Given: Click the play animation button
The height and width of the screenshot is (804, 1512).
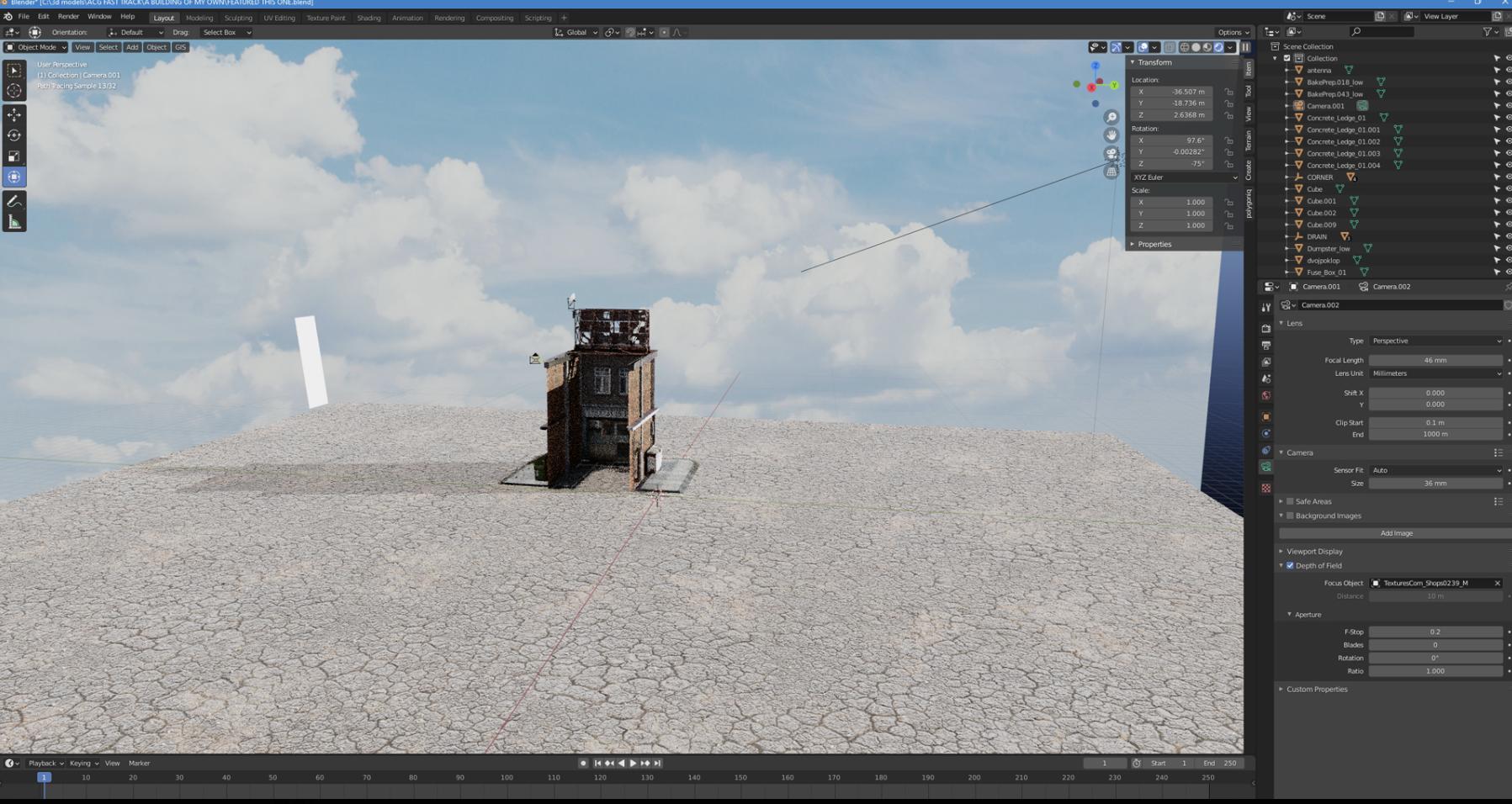Looking at the screenshot, I should pos(633,764).
